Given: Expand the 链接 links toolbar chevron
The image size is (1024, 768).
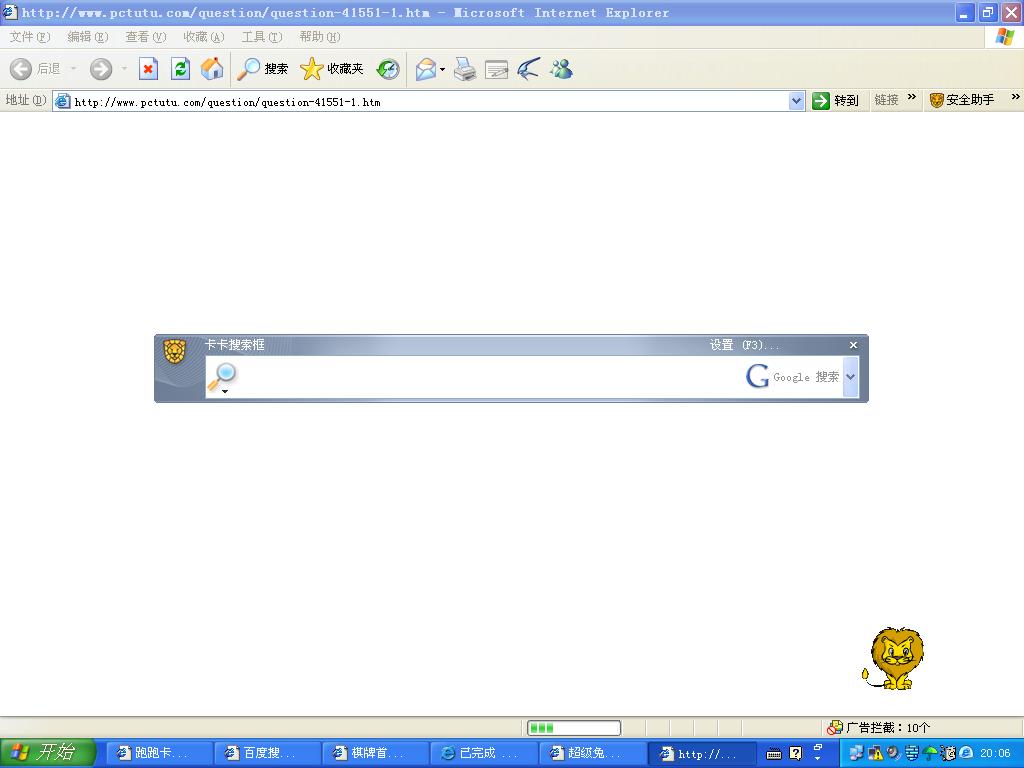Looking at the screenshot, I should (x=912, y=97).
